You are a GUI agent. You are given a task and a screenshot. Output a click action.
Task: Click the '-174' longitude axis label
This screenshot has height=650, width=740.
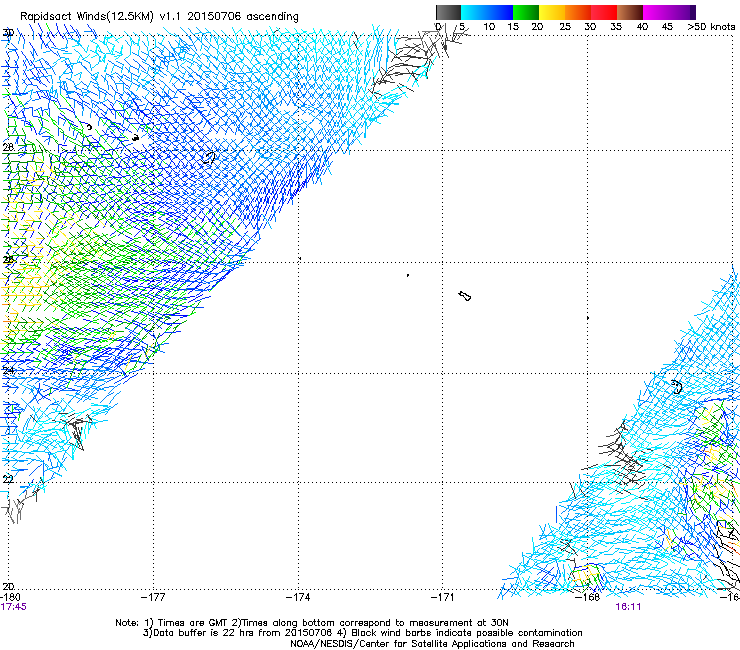[x=298, y=597]
